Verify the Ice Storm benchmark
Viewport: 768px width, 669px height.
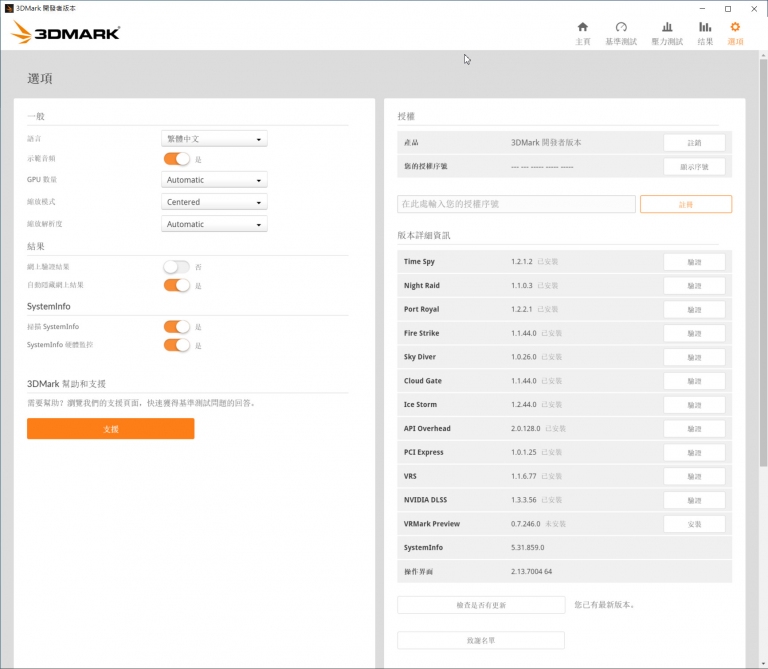point(694,405)
